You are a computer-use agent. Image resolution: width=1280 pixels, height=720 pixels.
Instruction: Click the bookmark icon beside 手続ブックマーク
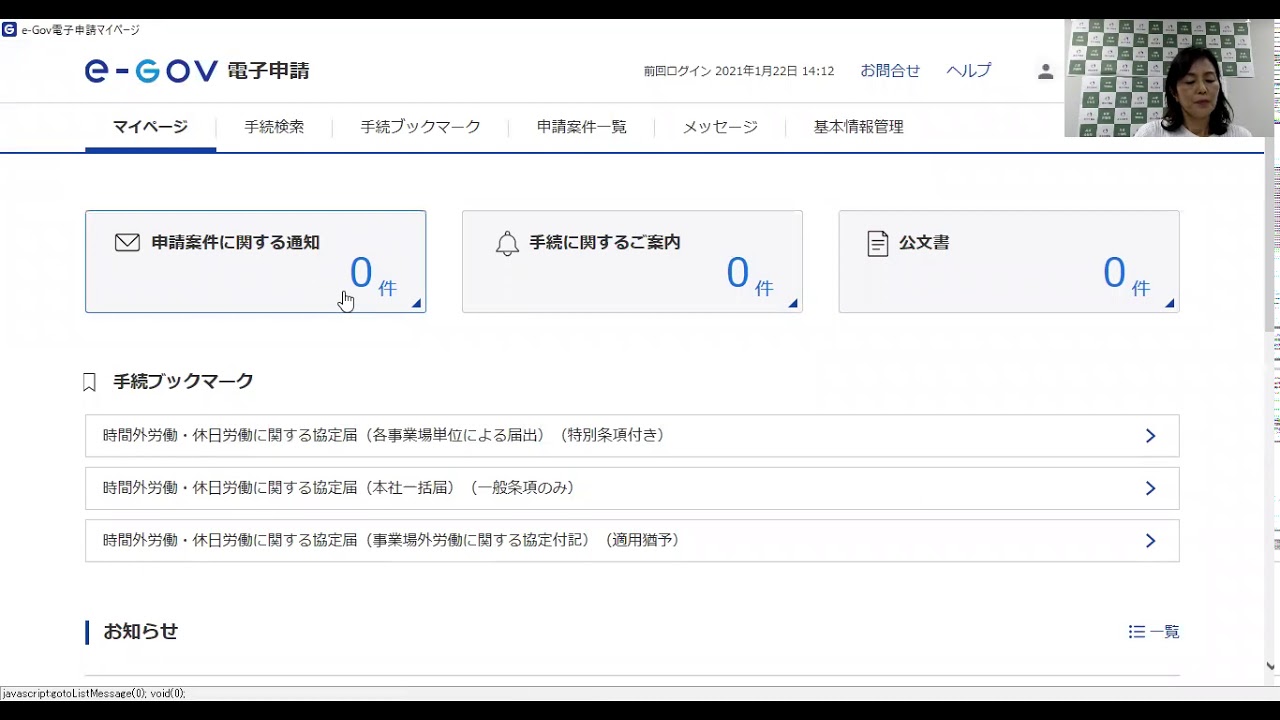tap(89, 382)
